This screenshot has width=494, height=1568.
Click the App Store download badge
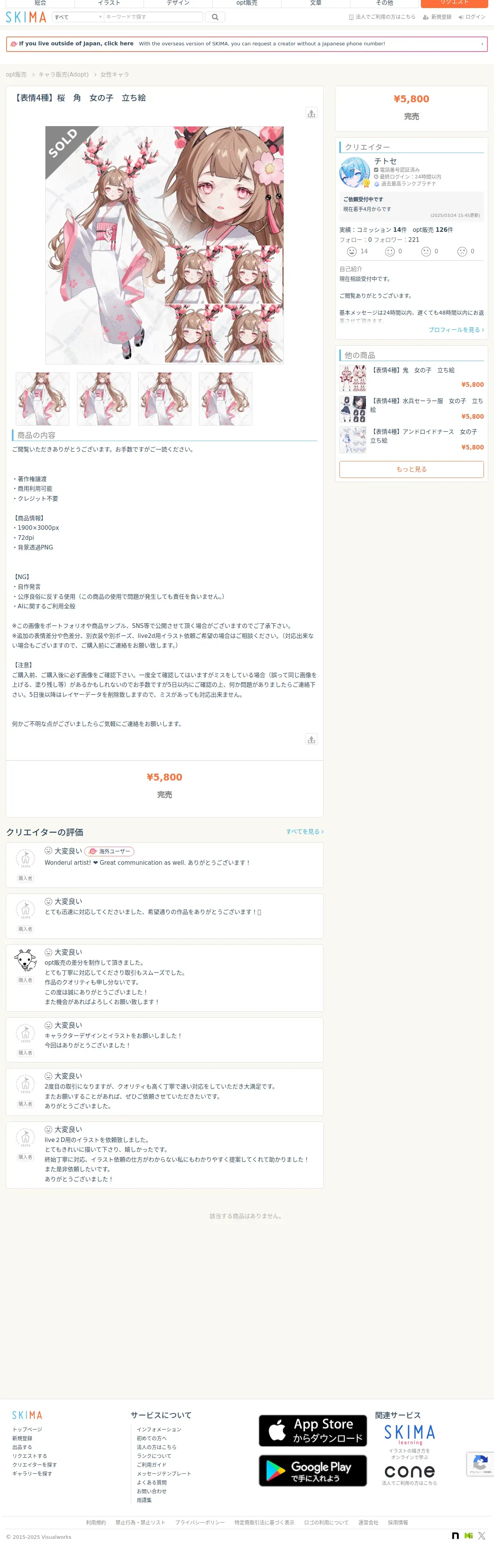(312, 1430)
